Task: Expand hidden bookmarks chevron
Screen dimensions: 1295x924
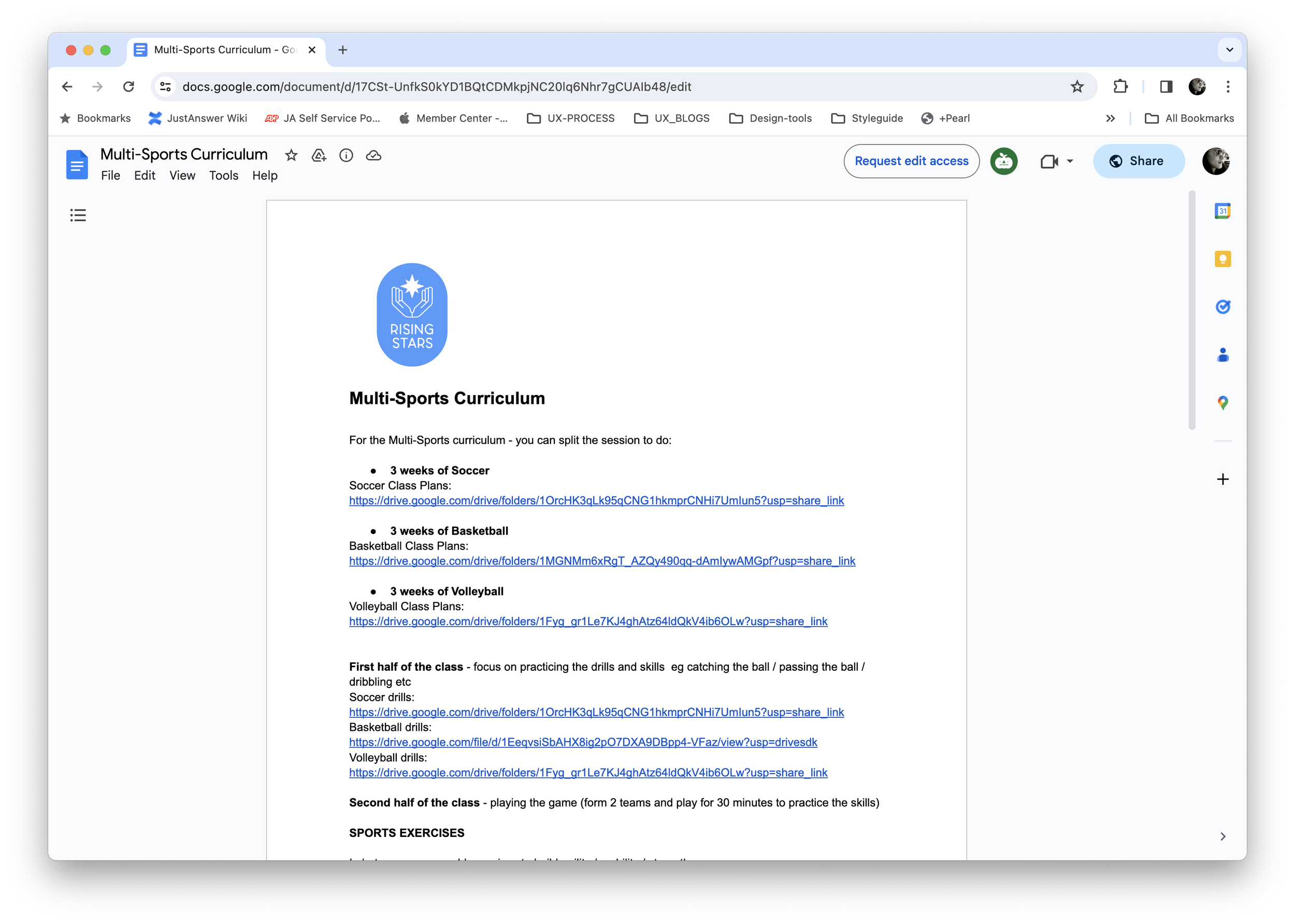Action: pos(1110,118)
